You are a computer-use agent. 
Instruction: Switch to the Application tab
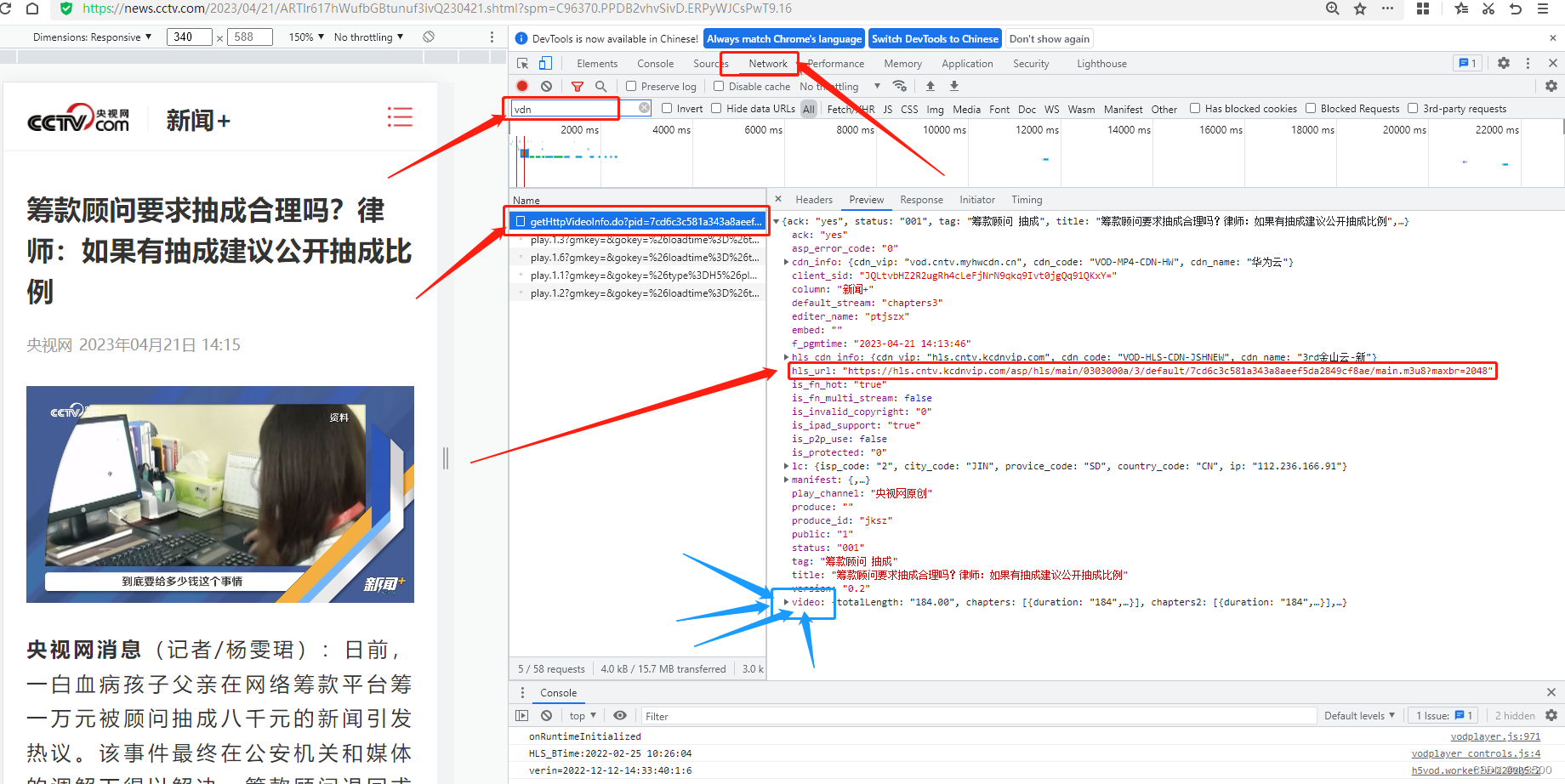[x=967, y=64]
